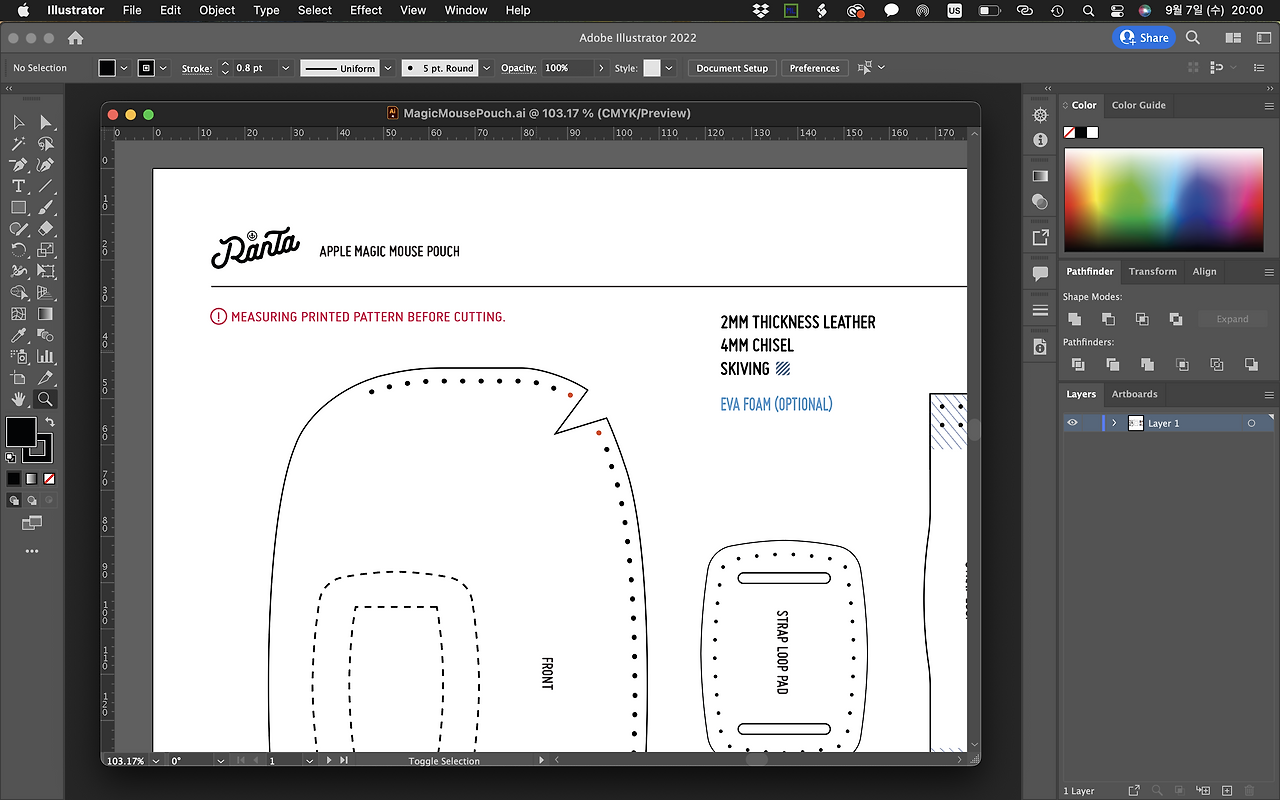Pick a color from the spectrum

[1163, 200]
